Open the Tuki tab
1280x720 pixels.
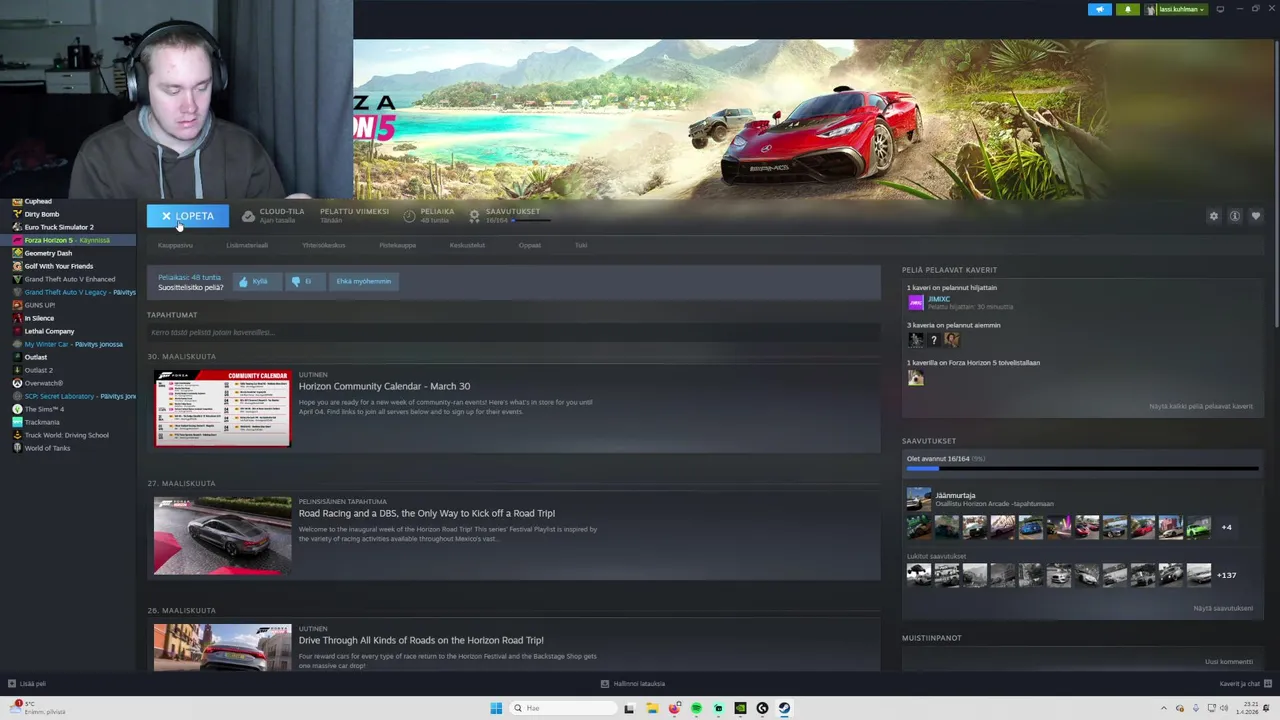581,245
